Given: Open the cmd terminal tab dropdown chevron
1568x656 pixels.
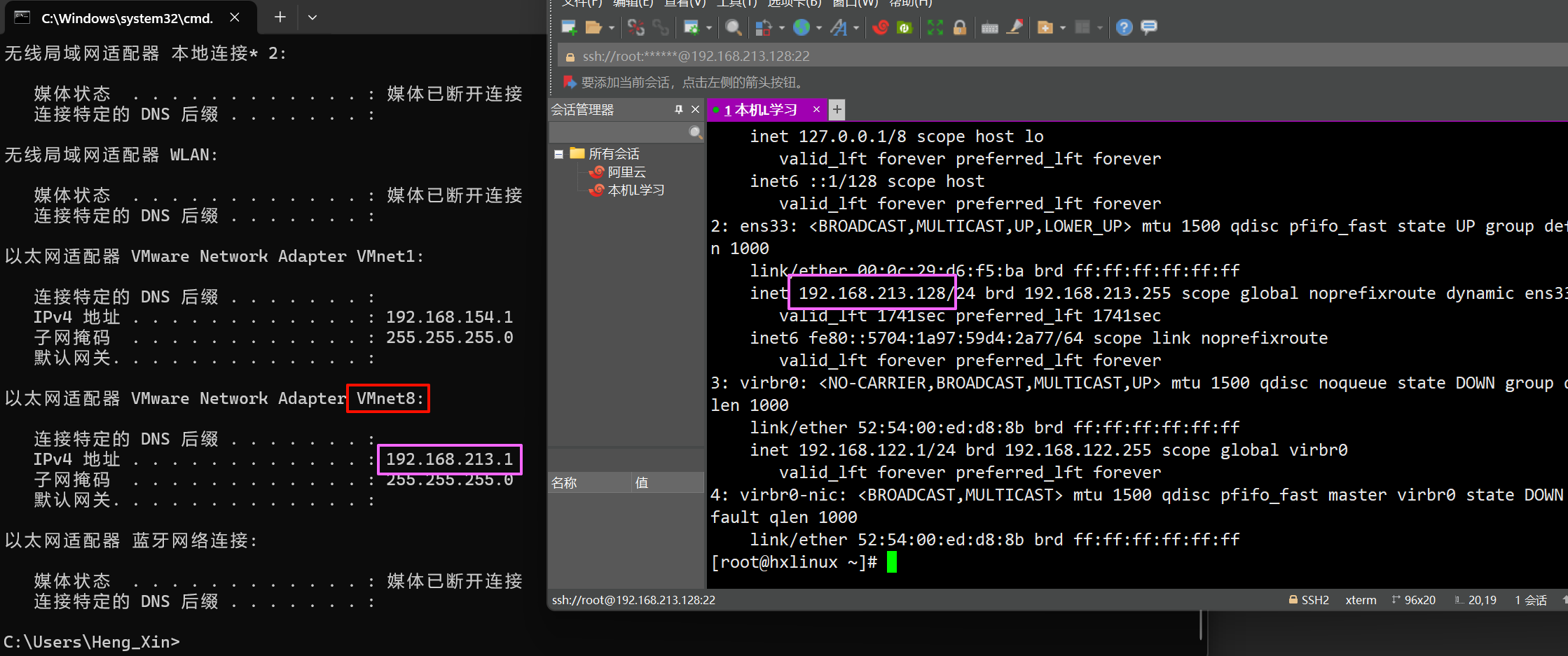Looking at the screenshot, I should pyautogui.click(x=312, y=18).
